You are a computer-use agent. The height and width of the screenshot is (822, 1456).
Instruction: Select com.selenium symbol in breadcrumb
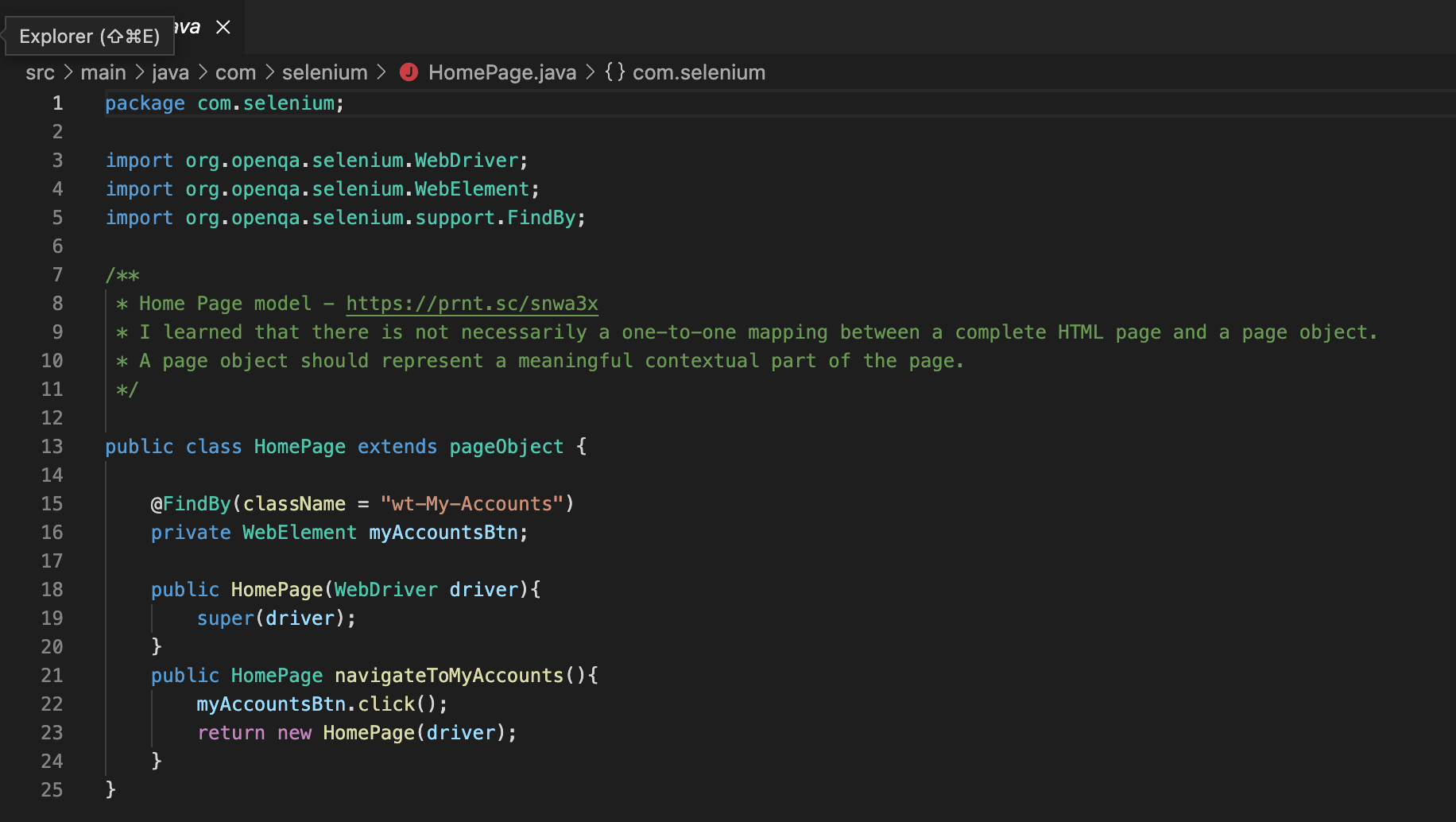pyautogui.click(x=699, y=72)
